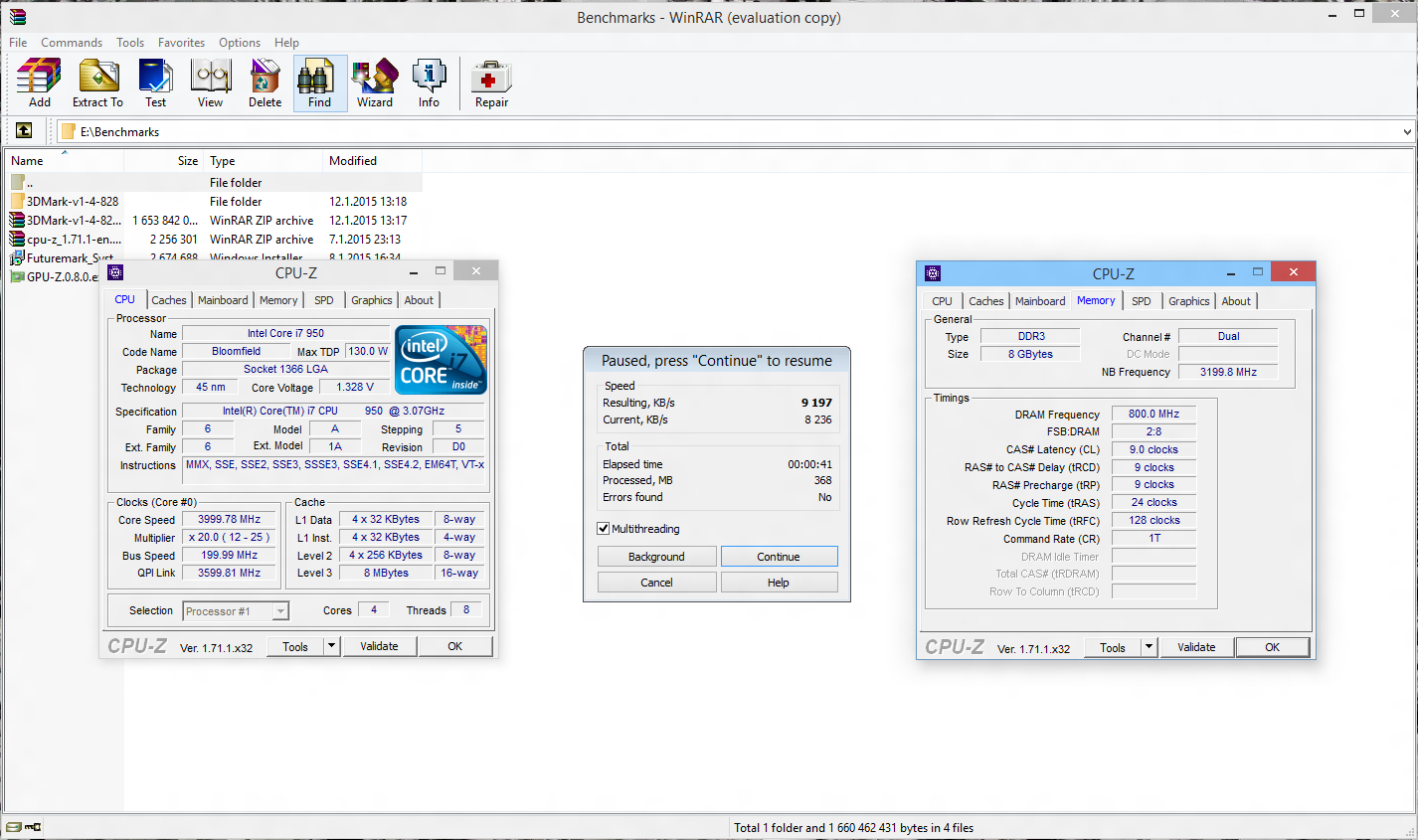The image size is (1418, 840).
Task: Click the WinRAR title bar app icon
Action: (x=18, y=17)
